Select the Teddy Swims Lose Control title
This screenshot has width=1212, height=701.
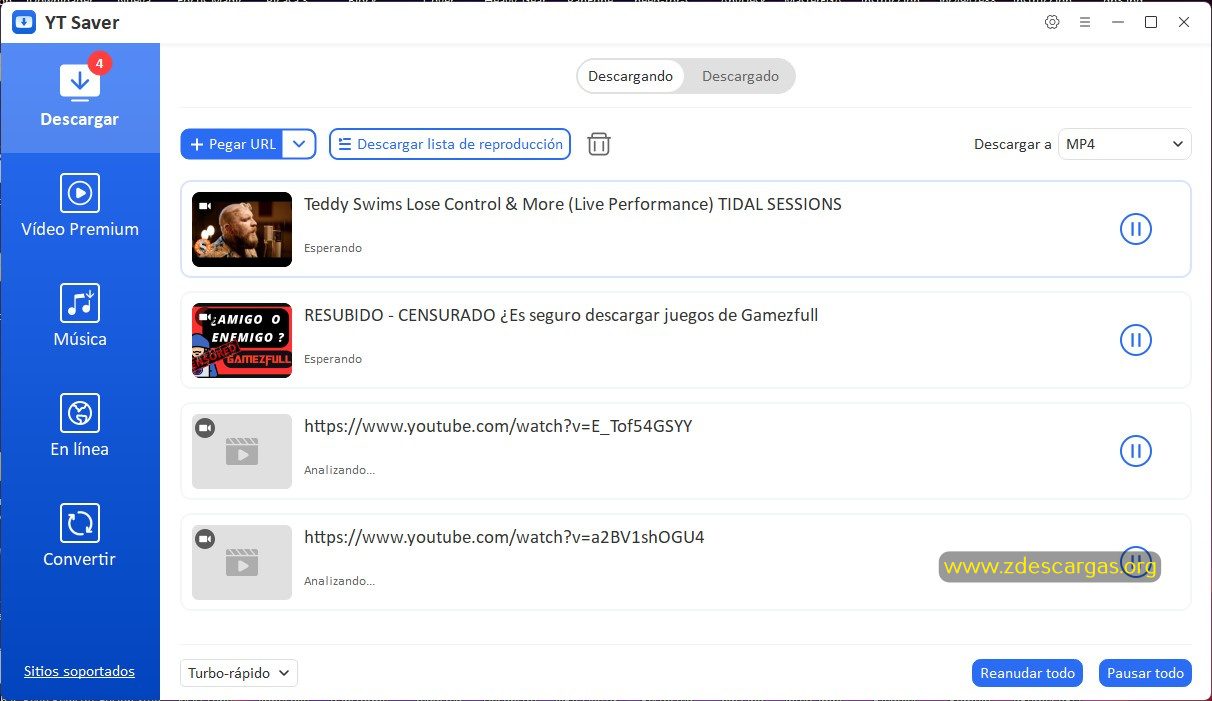[573, 204]
